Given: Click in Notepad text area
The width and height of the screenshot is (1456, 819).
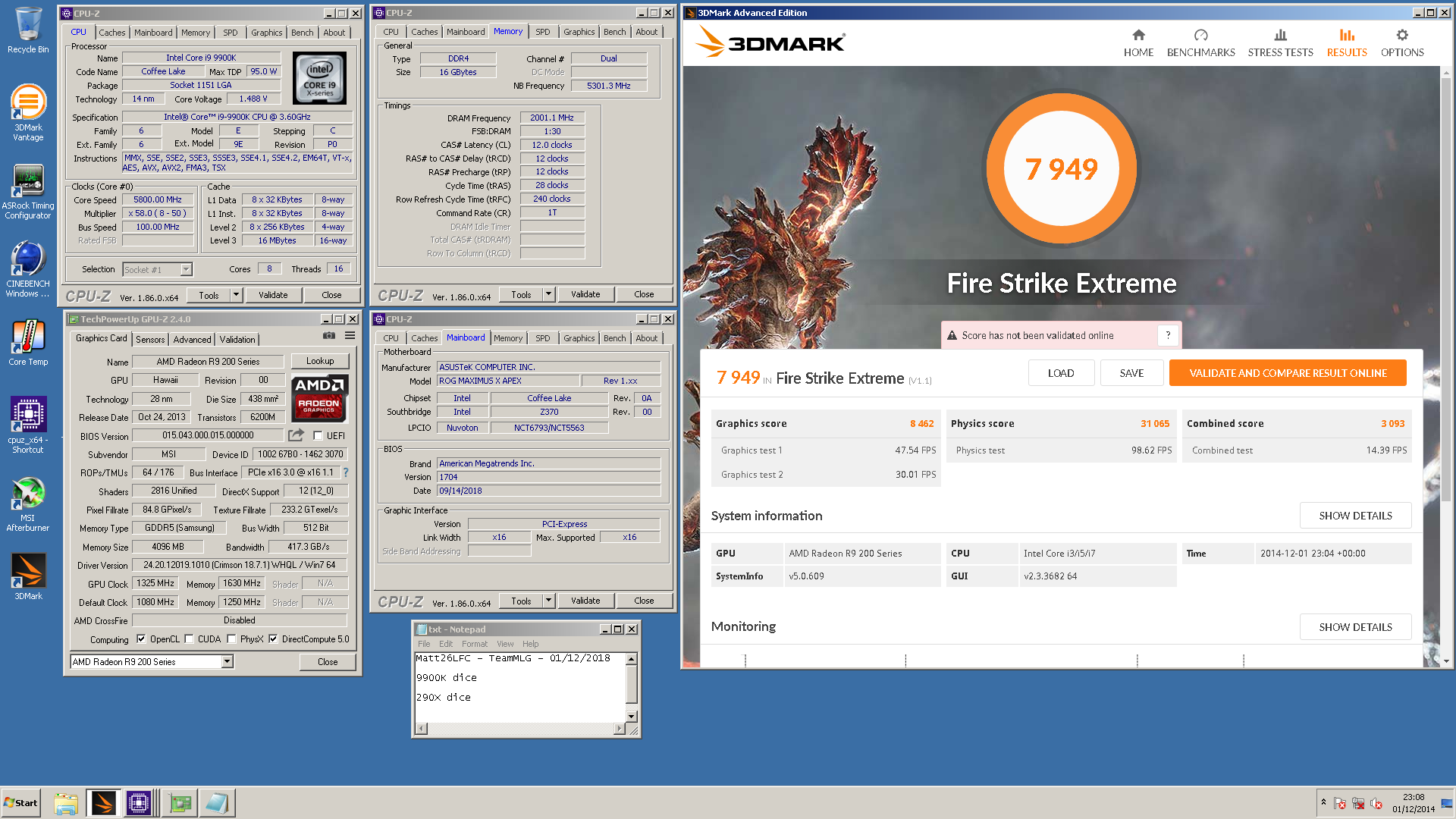Looking at the screenshot, I should tap(520, 687).
